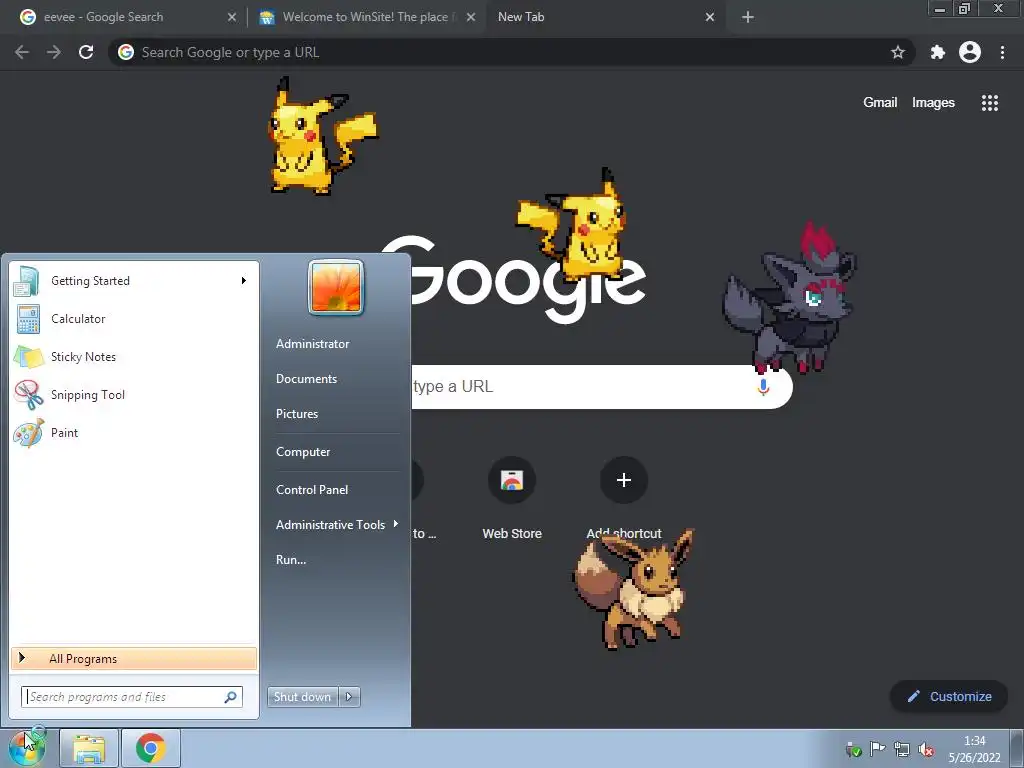Open the Google apps grid
This screenshot has width=1024, height=768.
coord(990,103)
